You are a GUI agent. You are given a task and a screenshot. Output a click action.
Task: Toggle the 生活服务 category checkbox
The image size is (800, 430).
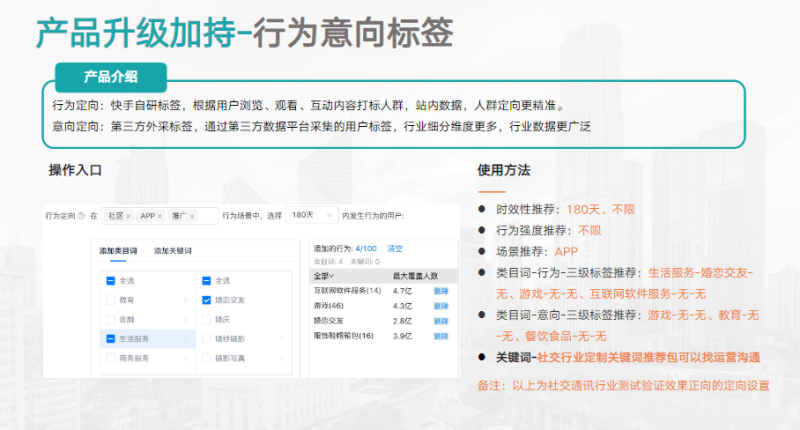[111, 339]
